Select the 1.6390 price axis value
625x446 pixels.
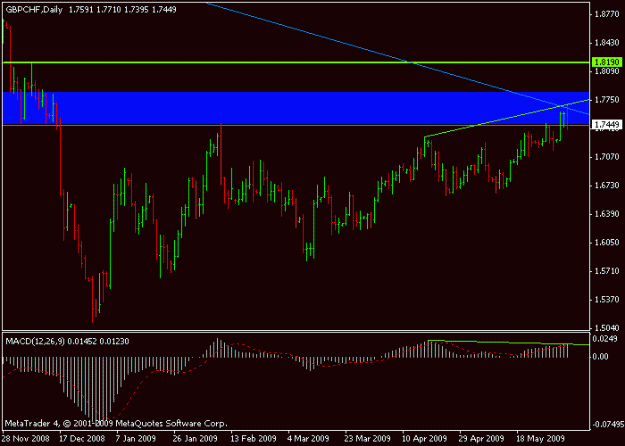607,214
